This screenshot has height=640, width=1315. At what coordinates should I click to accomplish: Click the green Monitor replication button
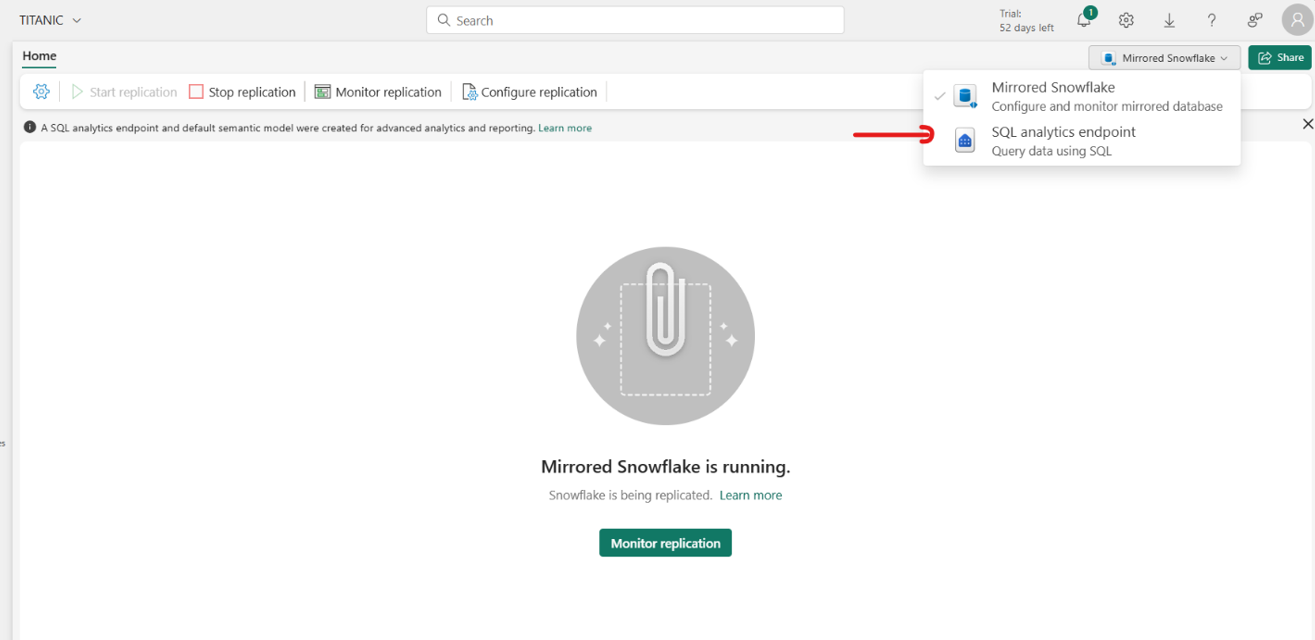pyautogui.click(x=665, y=543)
